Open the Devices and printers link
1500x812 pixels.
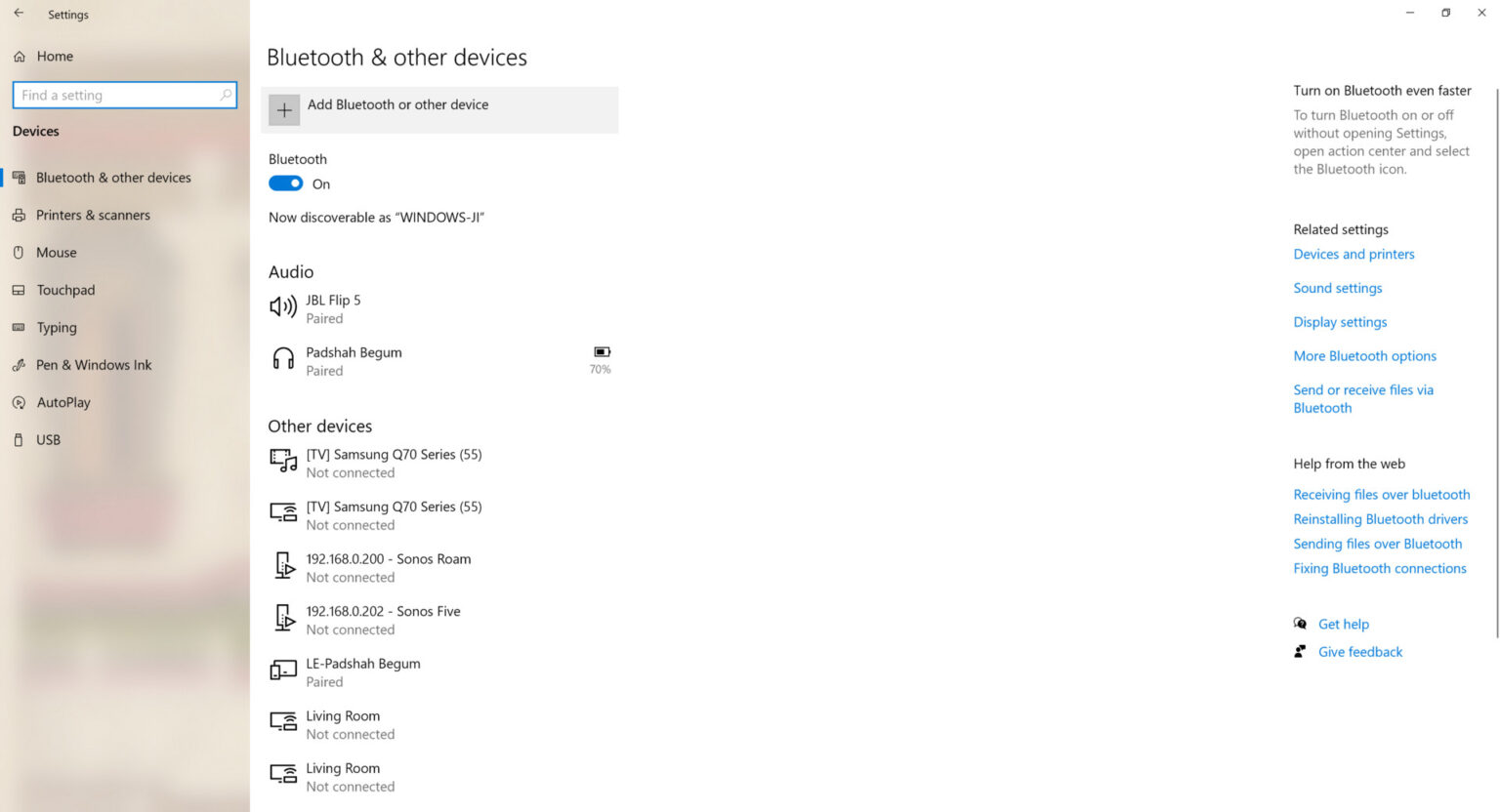(x=1354, y=254)
